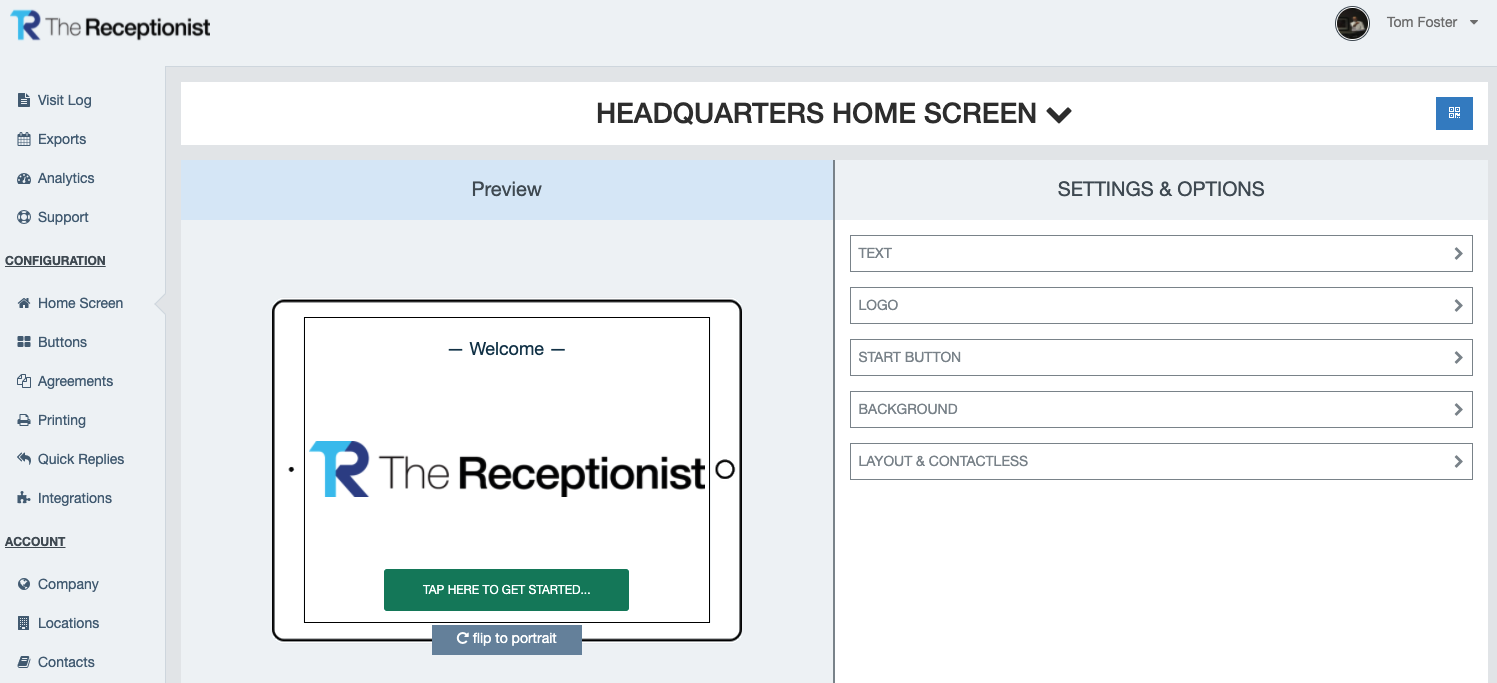This screenshot has height=683, width=1497.
Task: Click the Support icon in the sidebar
Action: tap(22, 217)
